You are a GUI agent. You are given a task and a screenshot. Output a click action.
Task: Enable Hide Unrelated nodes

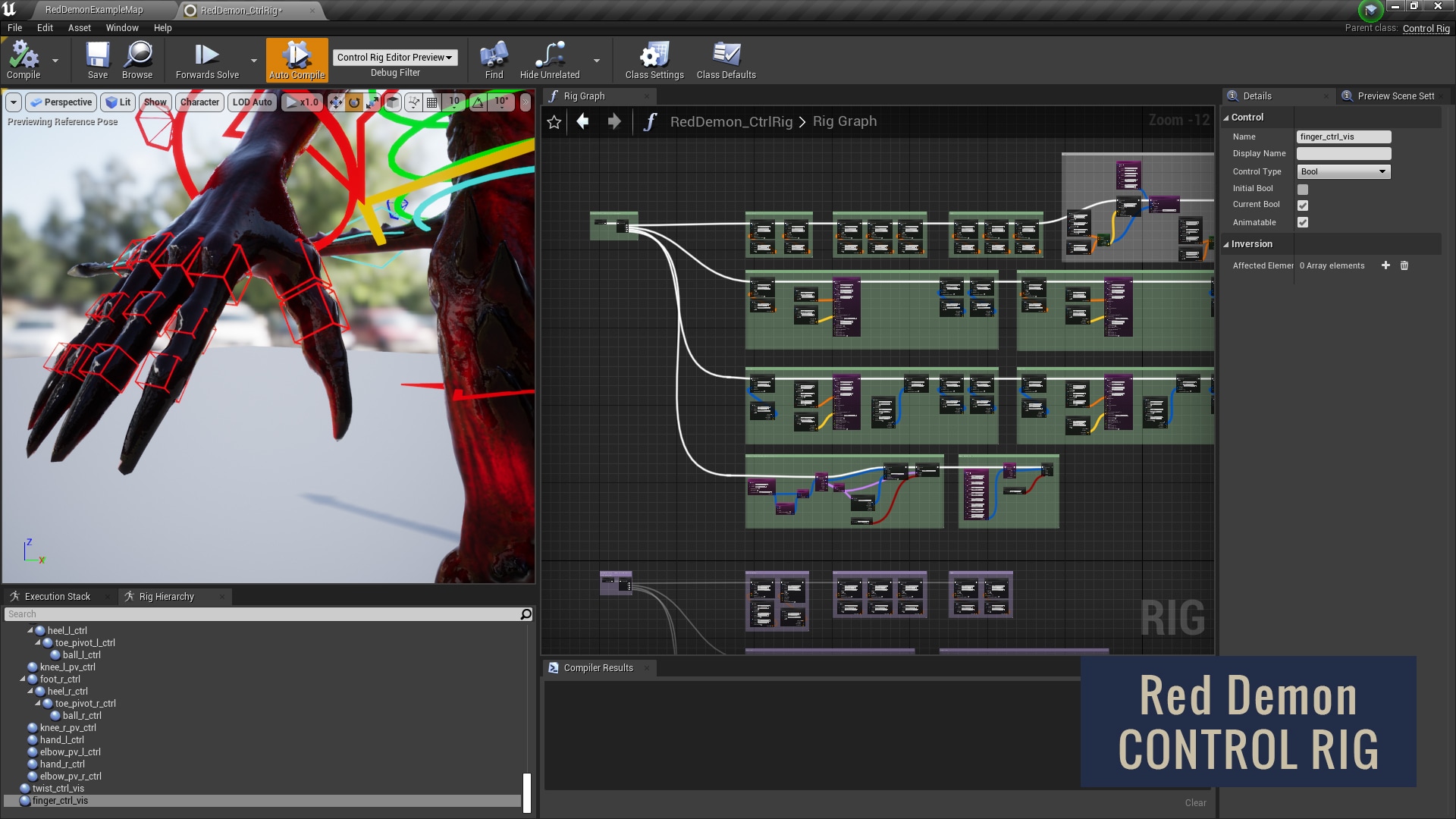pyautogui.click(x=552, y=59)
